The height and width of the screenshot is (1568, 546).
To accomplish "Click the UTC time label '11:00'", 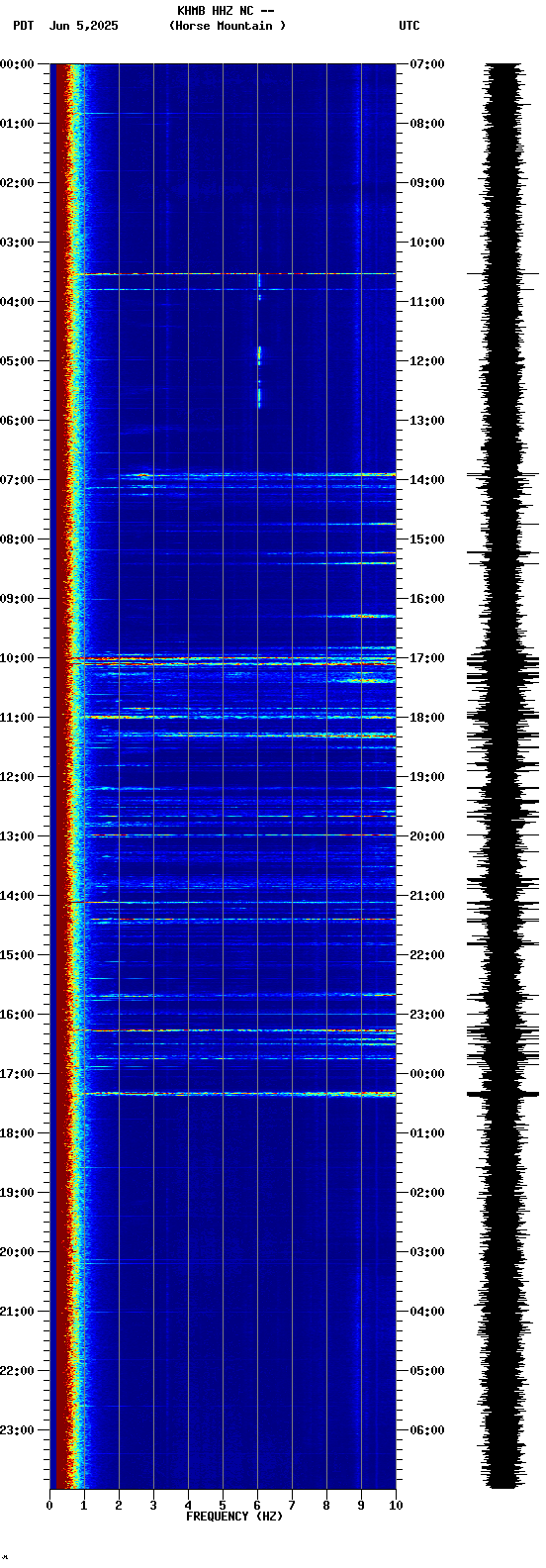I will pyautogui.click(x=426, y=302).
